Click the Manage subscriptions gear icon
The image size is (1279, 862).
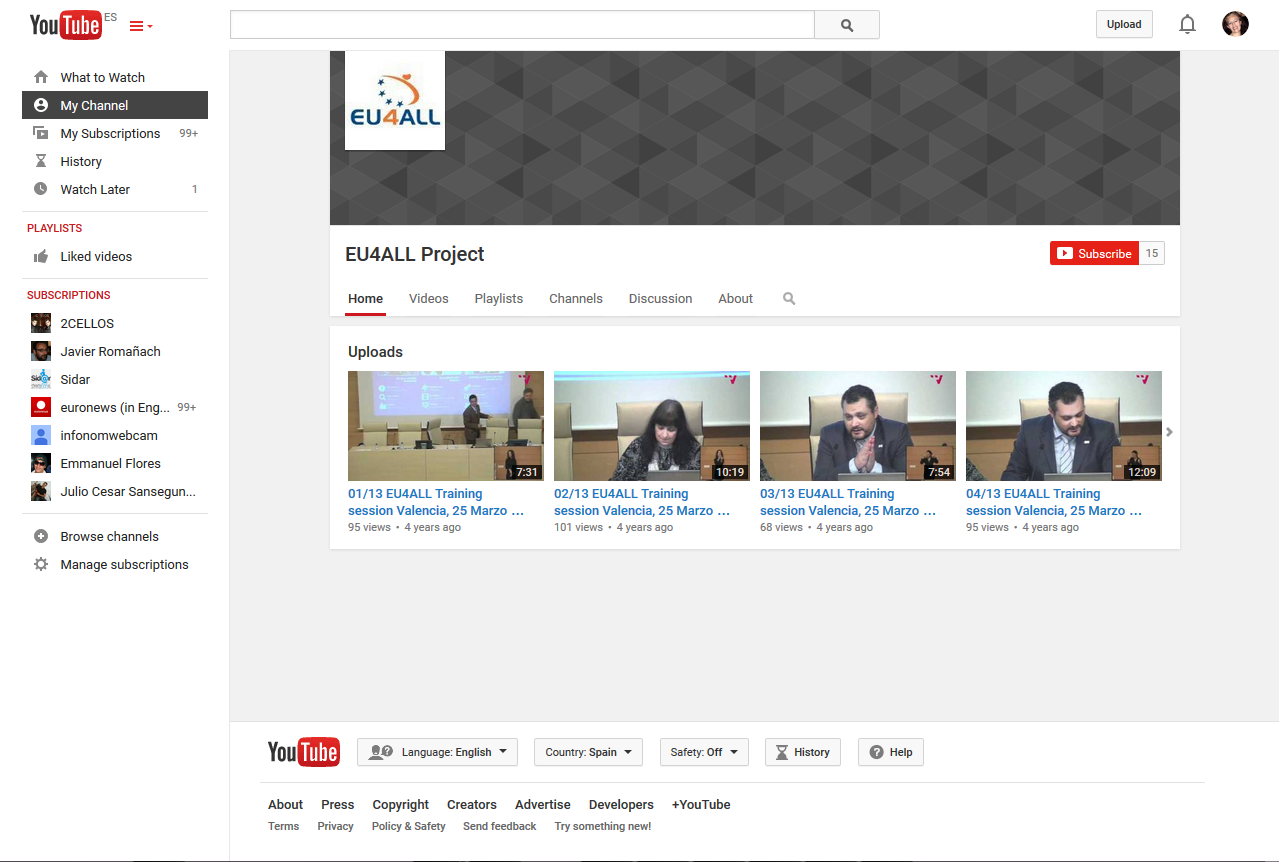[41, 564]
